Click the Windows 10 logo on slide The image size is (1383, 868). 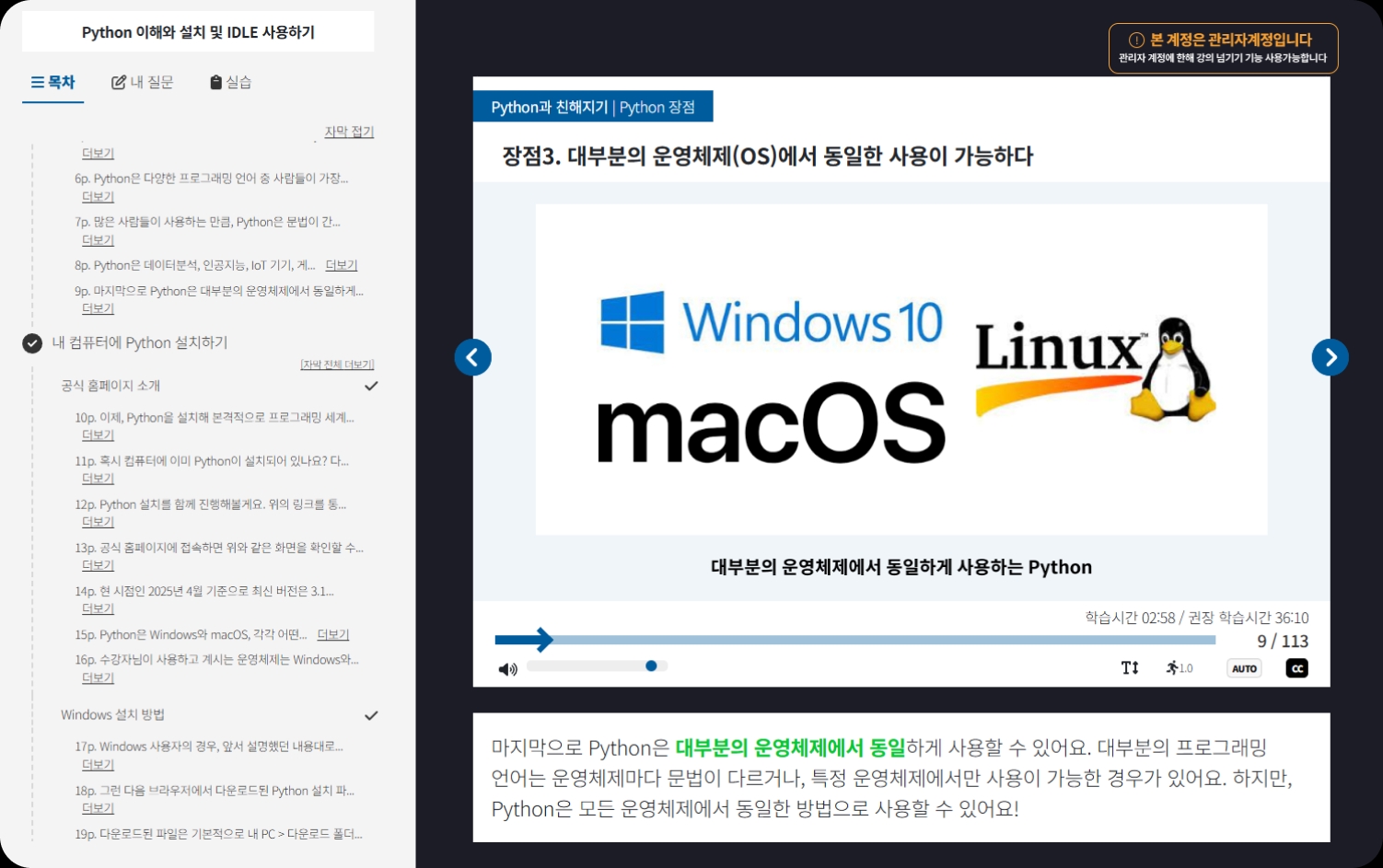[772, 322]
